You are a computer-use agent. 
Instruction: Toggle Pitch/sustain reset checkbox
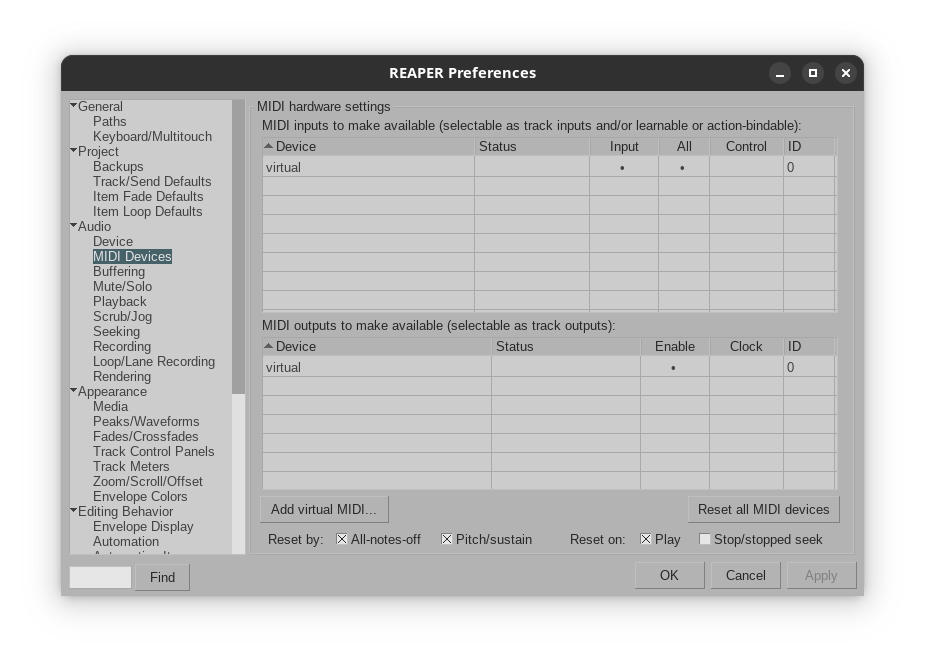447,539
